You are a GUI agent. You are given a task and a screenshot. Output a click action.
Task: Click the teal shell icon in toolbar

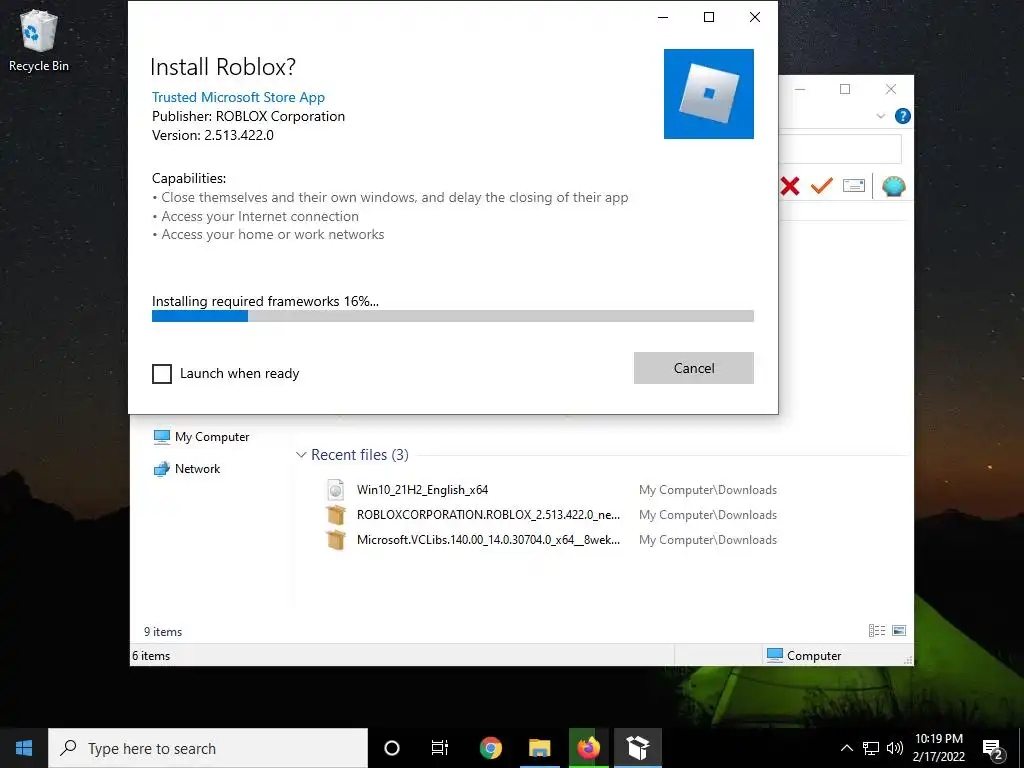[x=893, y=186]
